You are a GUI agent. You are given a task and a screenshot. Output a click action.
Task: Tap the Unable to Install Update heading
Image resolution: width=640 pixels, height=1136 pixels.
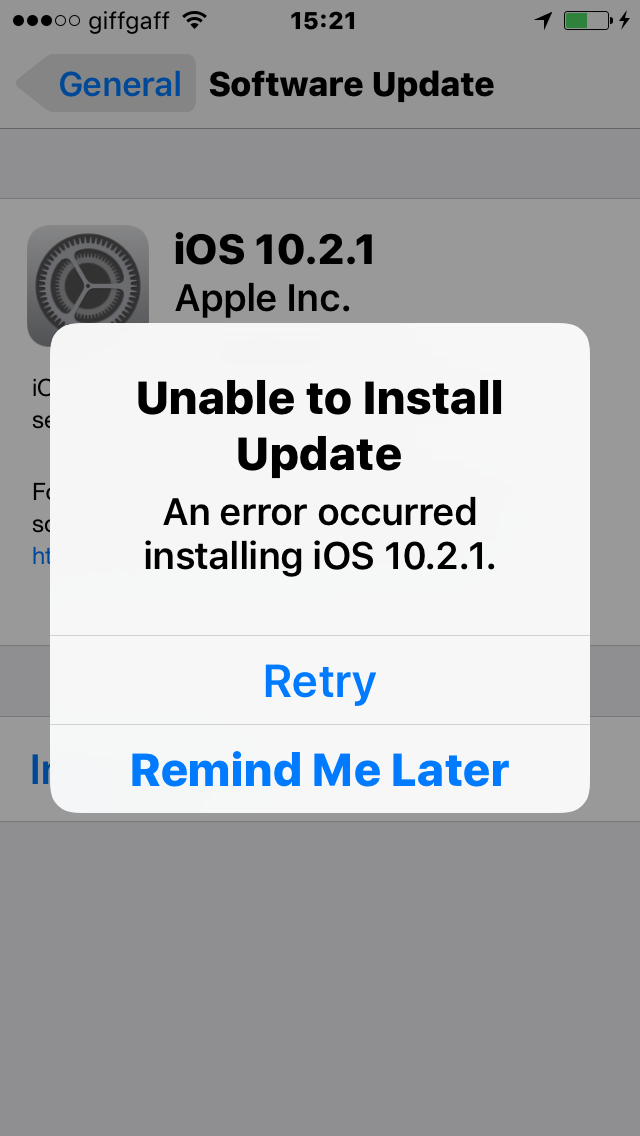coord(320,425)
